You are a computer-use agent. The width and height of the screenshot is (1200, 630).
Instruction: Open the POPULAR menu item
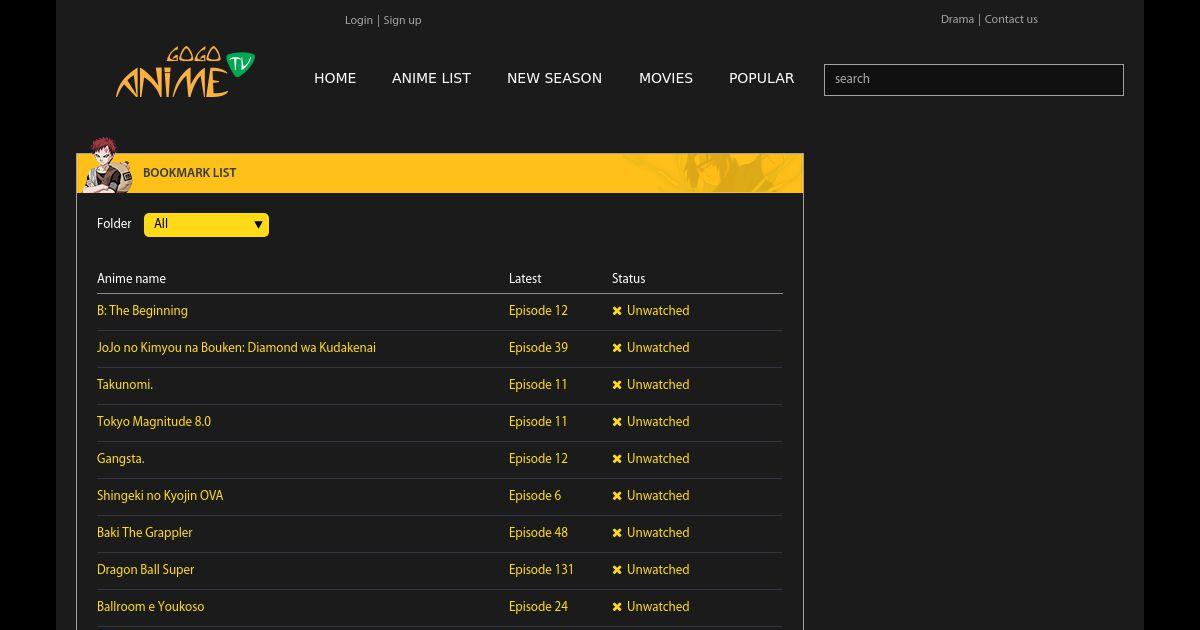pyautogui.click(x=761, y=78)
